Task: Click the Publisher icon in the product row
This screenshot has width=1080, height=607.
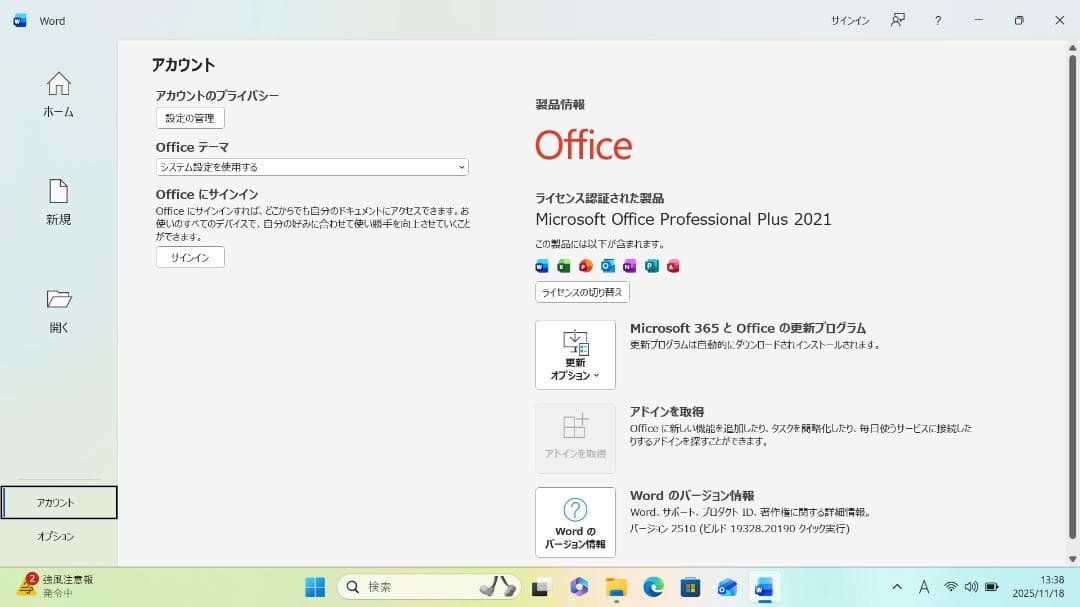Action: pyautogui.click(x=650, y=266)
